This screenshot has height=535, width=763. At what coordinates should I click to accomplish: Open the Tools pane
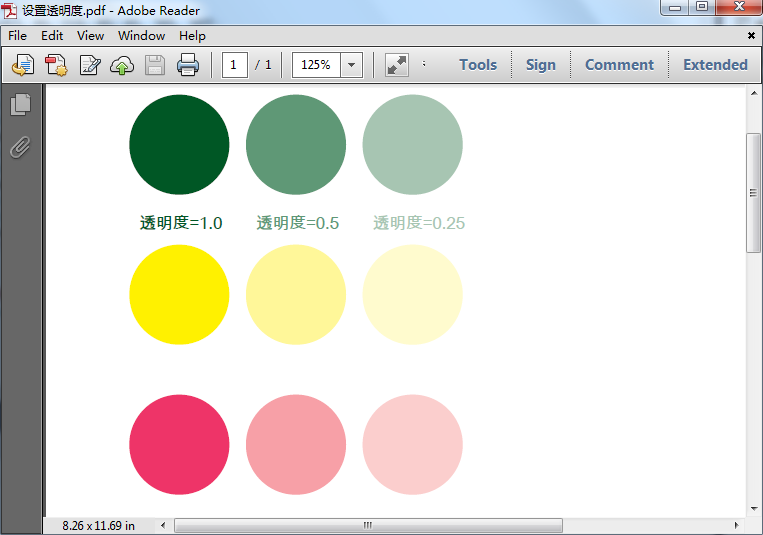[x=478, y=65]
